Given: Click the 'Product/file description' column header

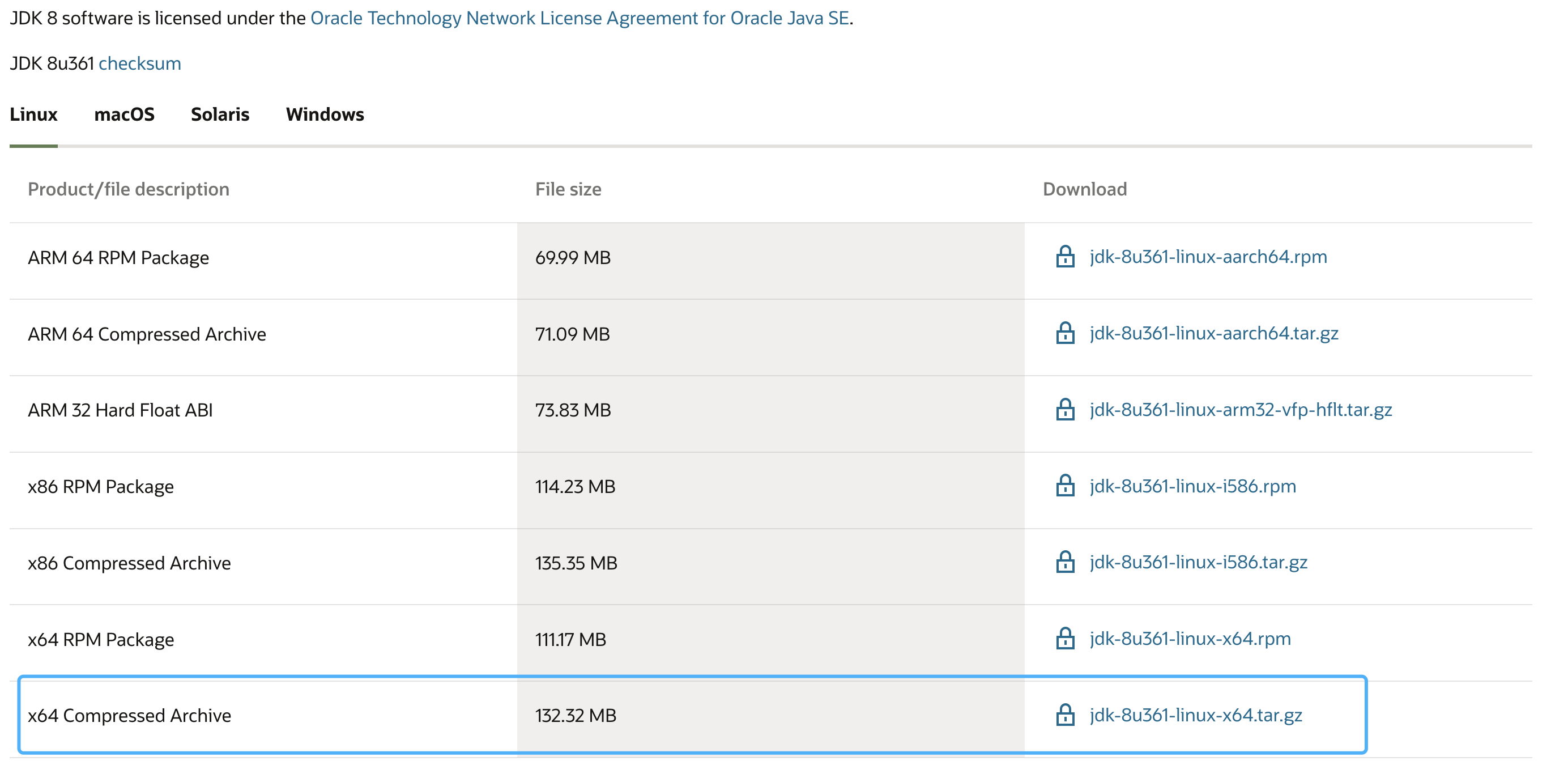Looking at the screenshot, I should point(129,189).
